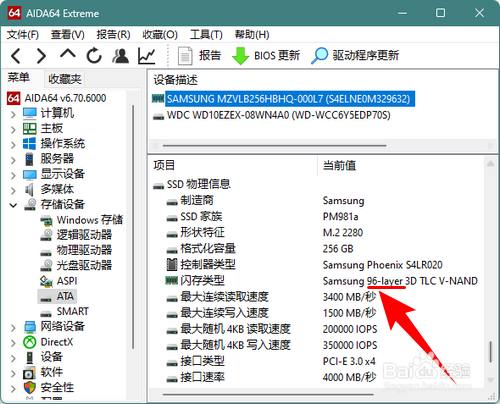Open the graph chart toolbar icon

click(147, 56)
